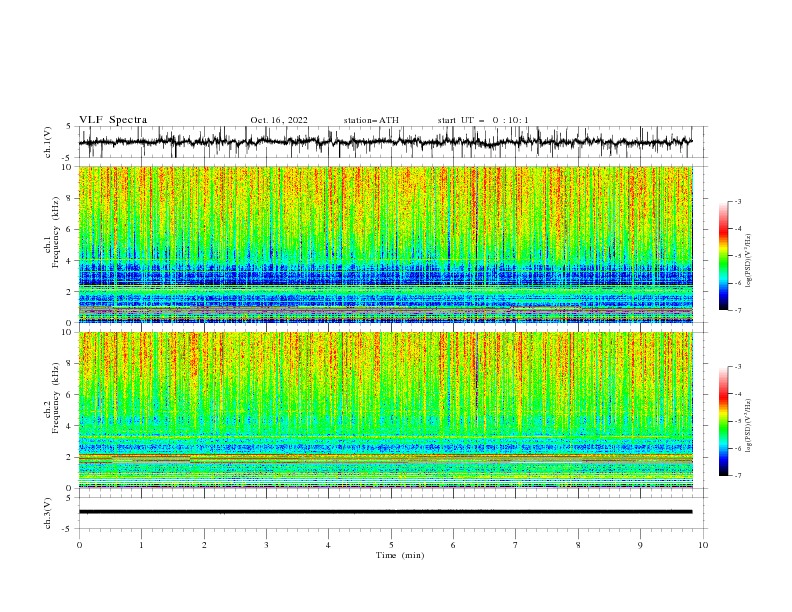Click the ch.1 "Frequency (kHz)" axis label
This screenshot has width=792, height=612.
[x=56, y=232]
